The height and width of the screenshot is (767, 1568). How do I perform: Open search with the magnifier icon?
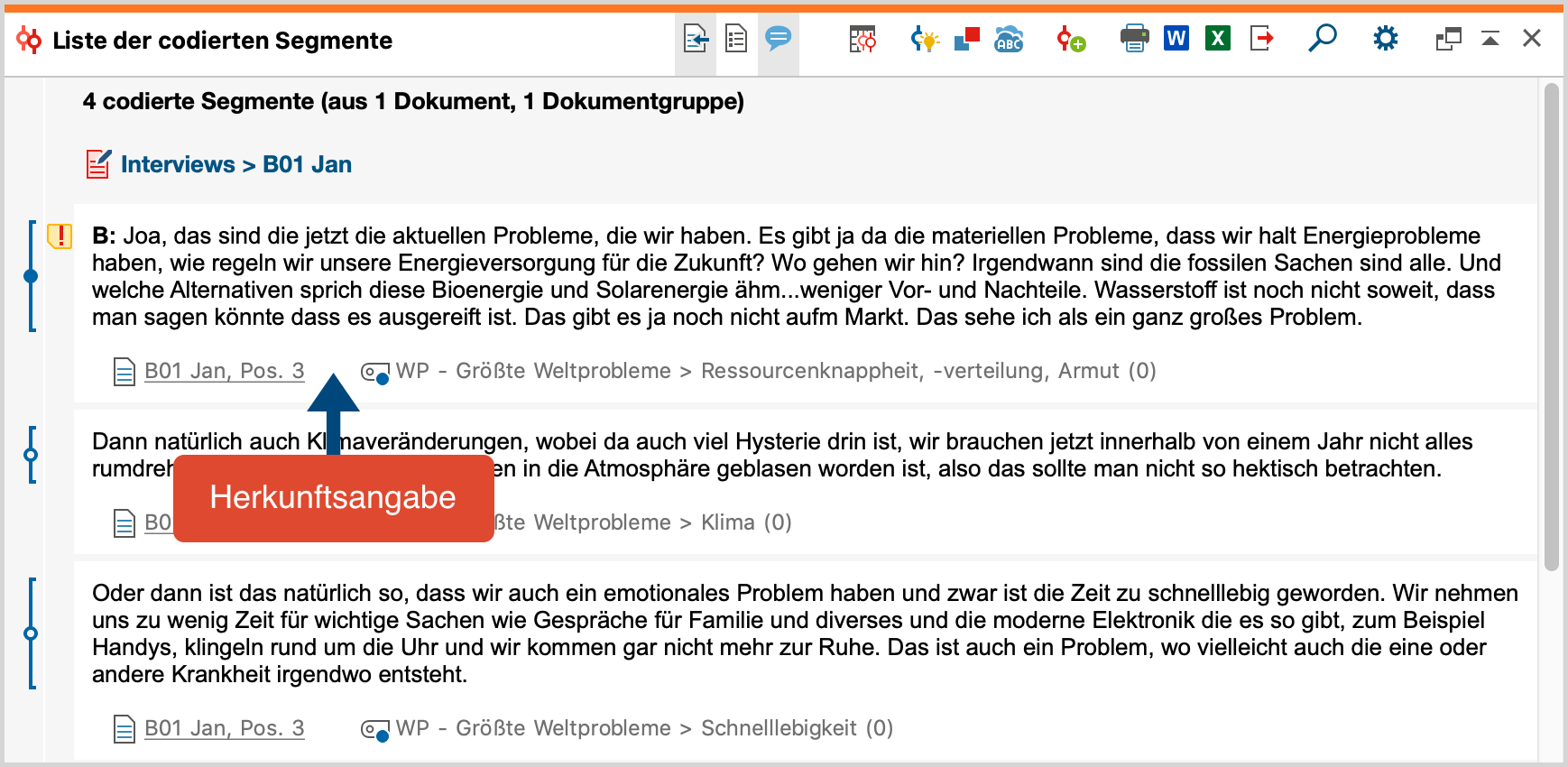tap(1323, 39)
